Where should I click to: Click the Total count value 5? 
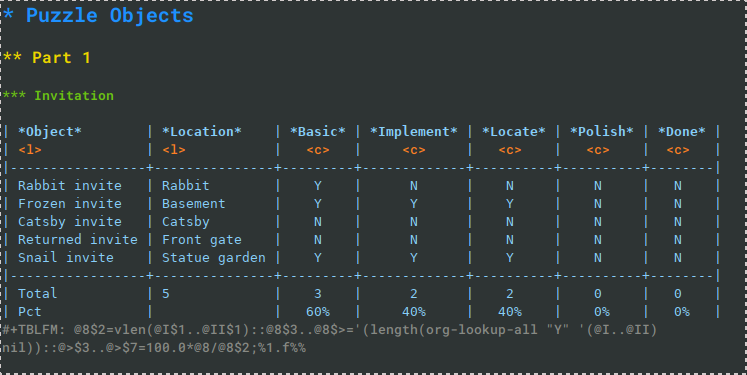click(165, 294)
